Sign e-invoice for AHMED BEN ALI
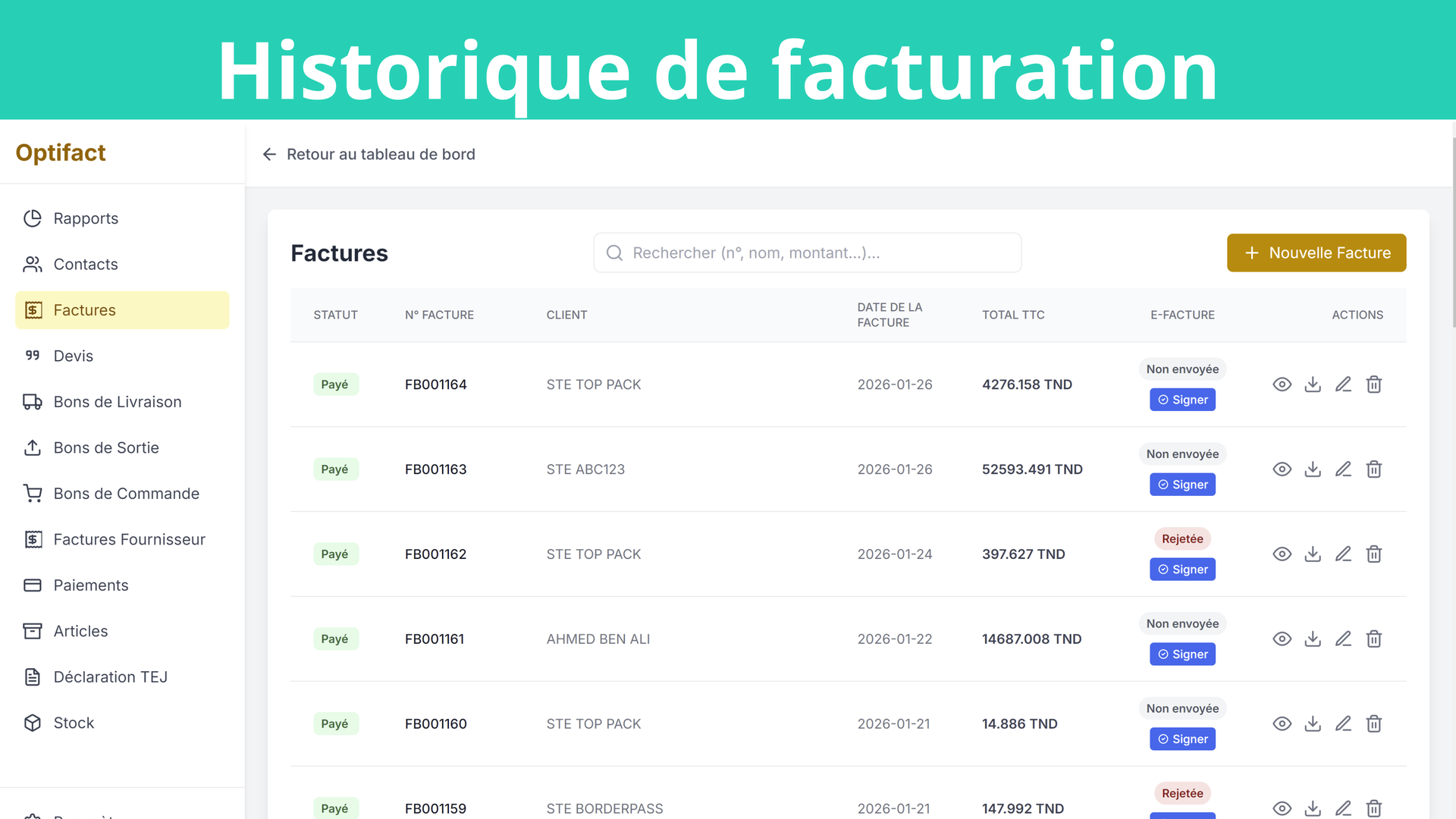This screenshot has height=819, width=1456. [1182, 654]
